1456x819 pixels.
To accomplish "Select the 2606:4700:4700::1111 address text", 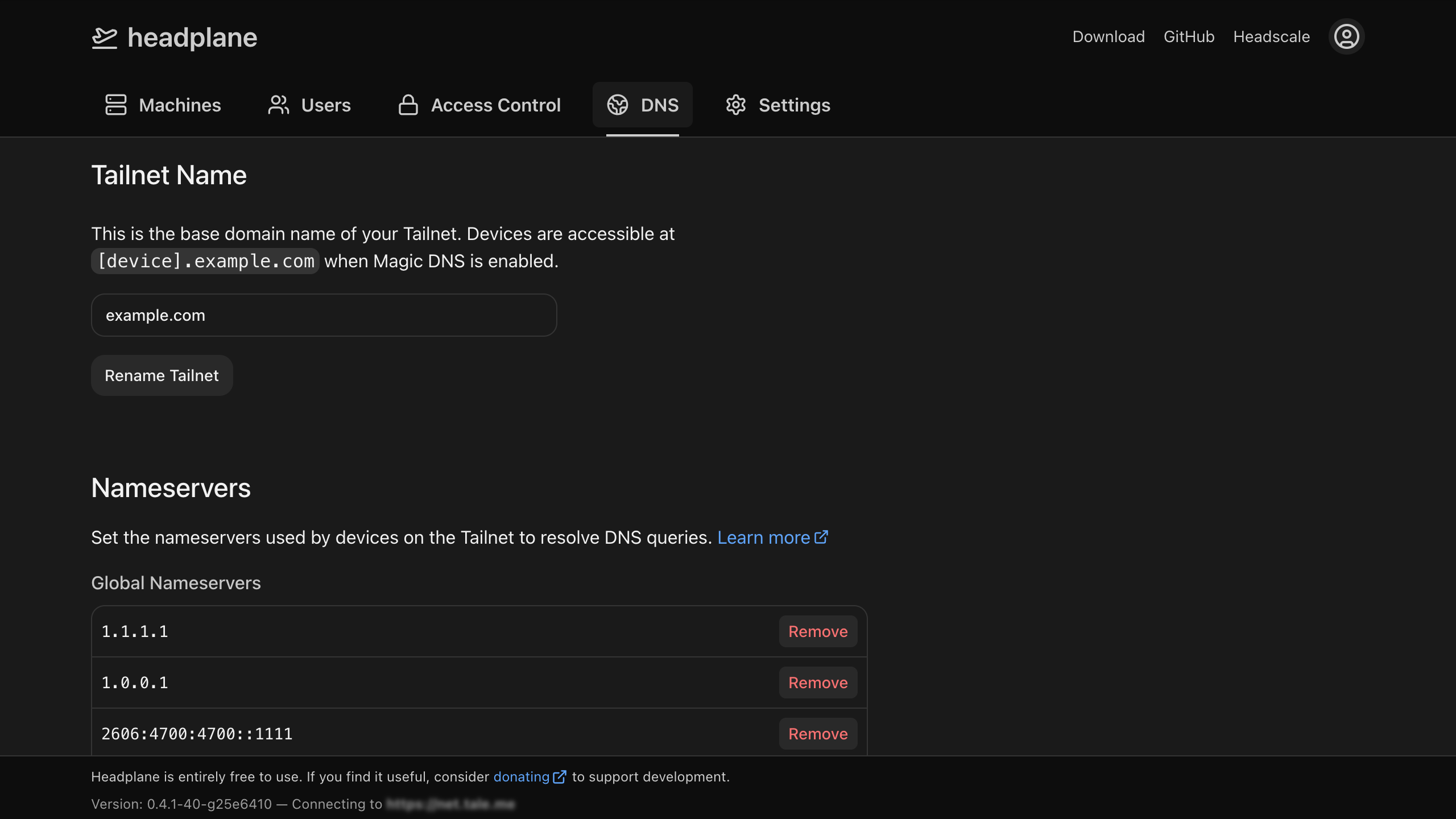I will tap(197, 734).
